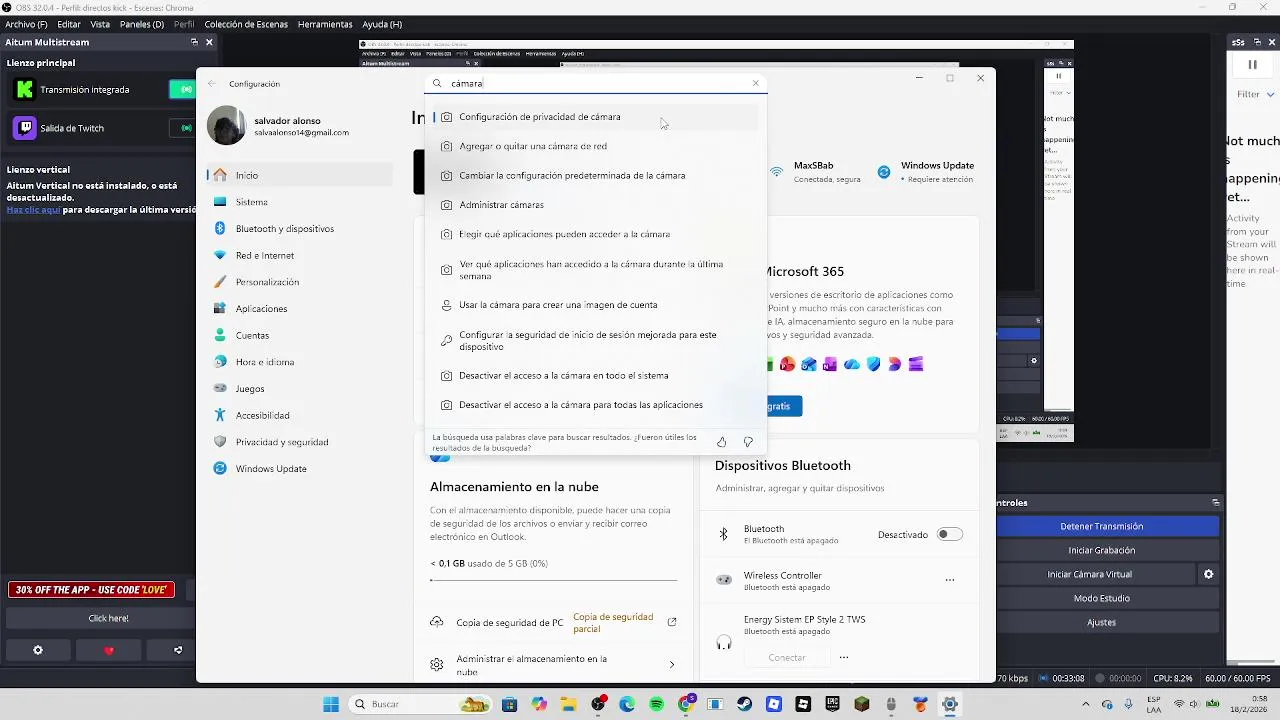Expand 'Administrar el almacenamiento en la nube'
Screen dimensions: 1280x720
[553, 664]
